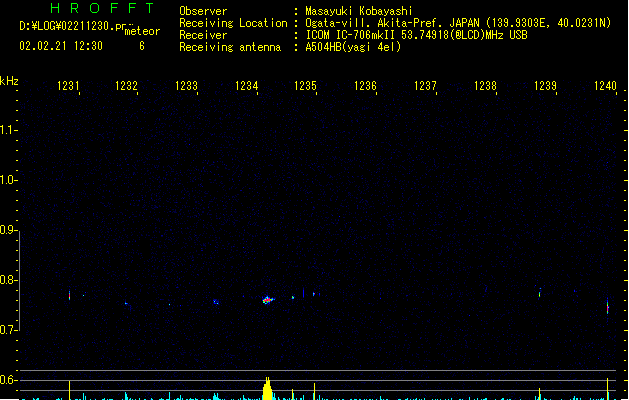Click the date stamp 02.02.21 12:30

(x=61, y=46)
